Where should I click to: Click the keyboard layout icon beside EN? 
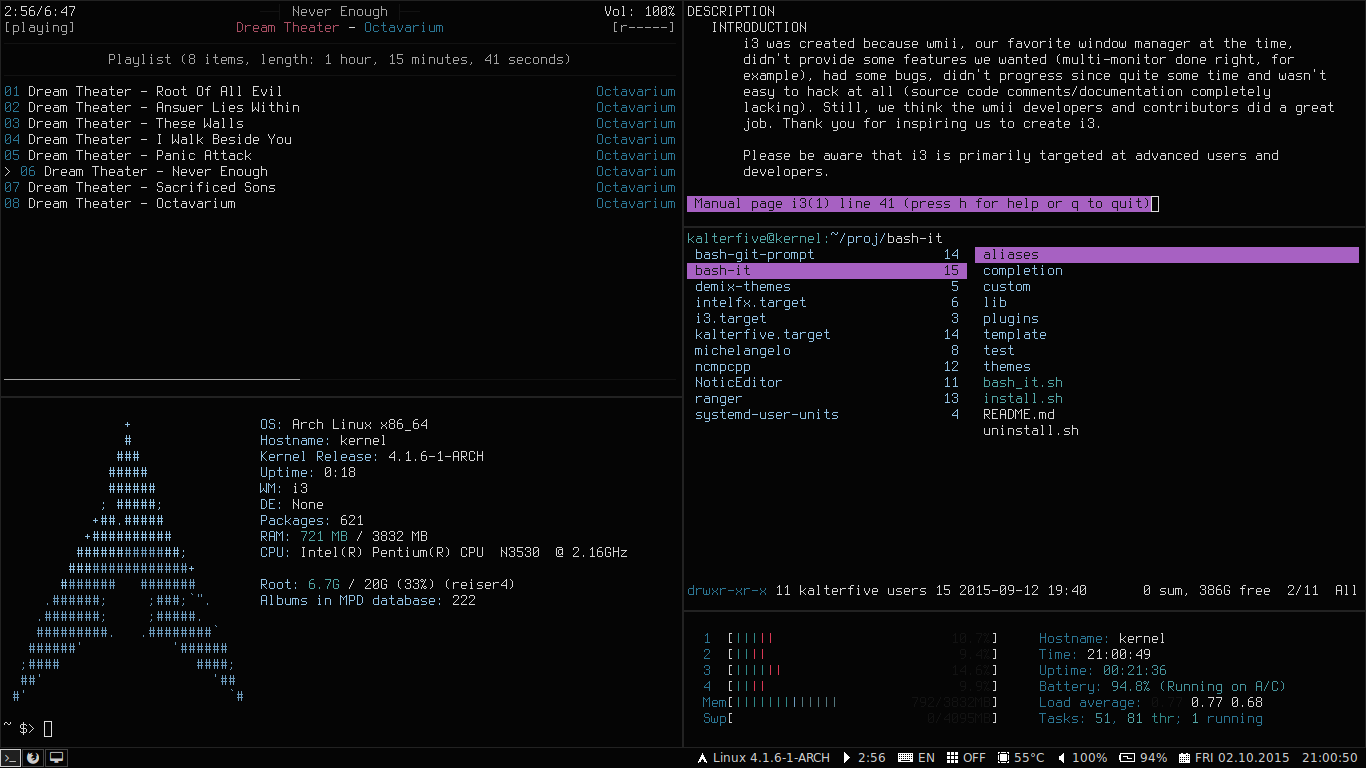[x=905, y=758]
